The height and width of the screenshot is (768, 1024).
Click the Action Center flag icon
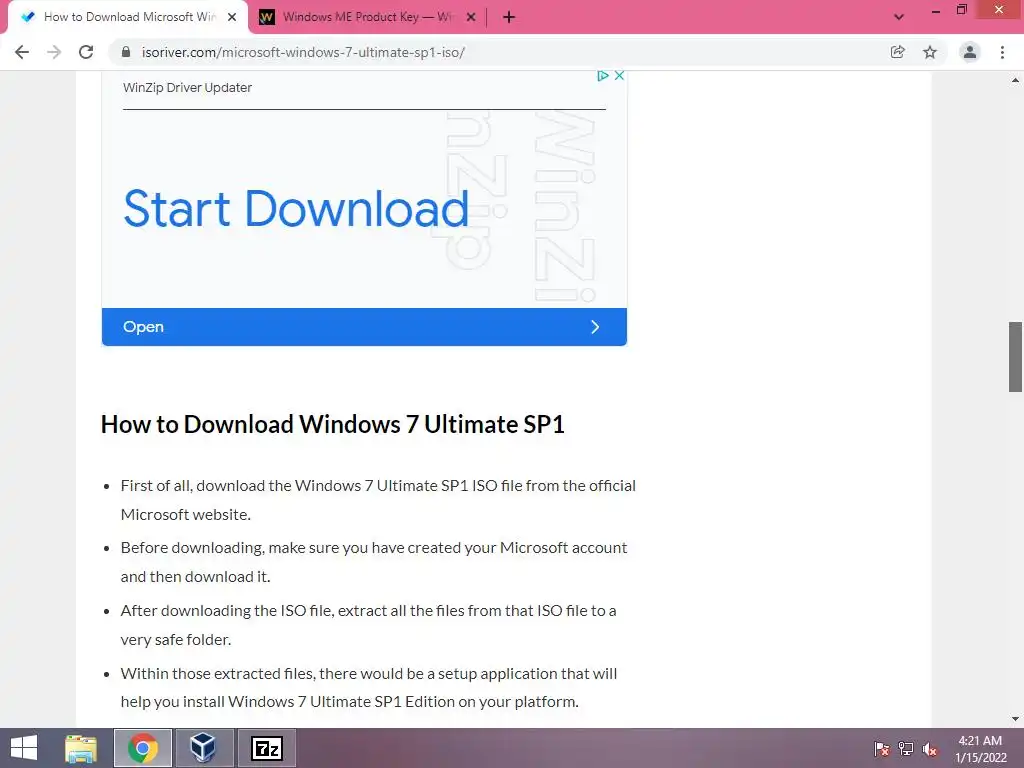[882, 748]
